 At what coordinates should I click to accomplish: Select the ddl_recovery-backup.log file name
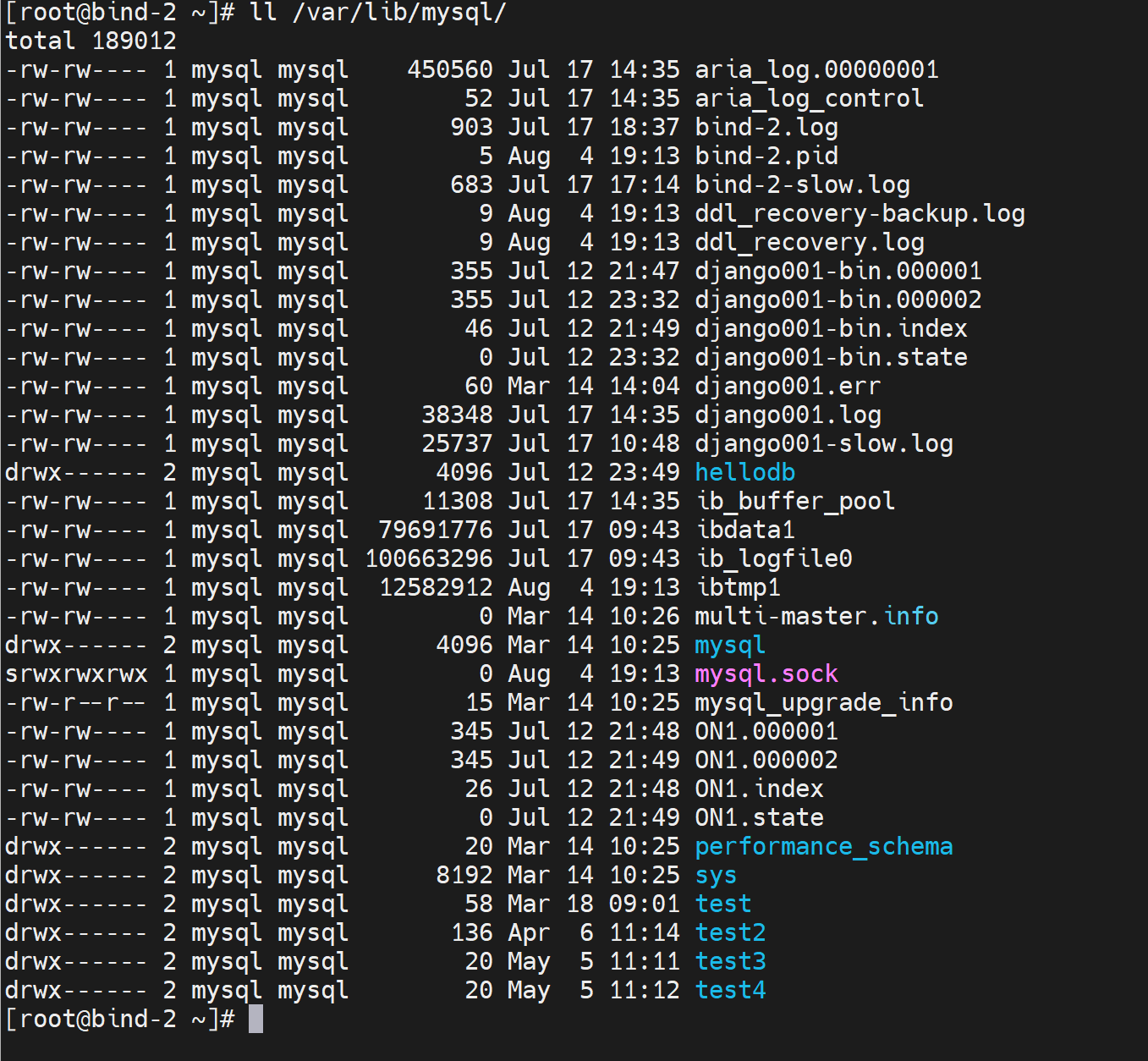click(x=860, y=214)
